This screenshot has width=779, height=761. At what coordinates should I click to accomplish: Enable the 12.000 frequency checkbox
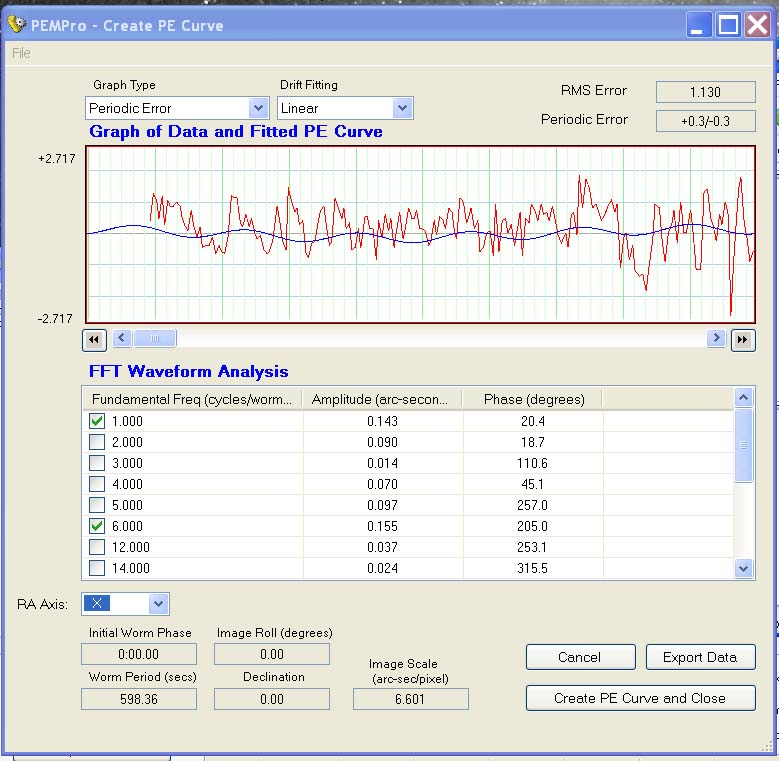pos(97,547)
